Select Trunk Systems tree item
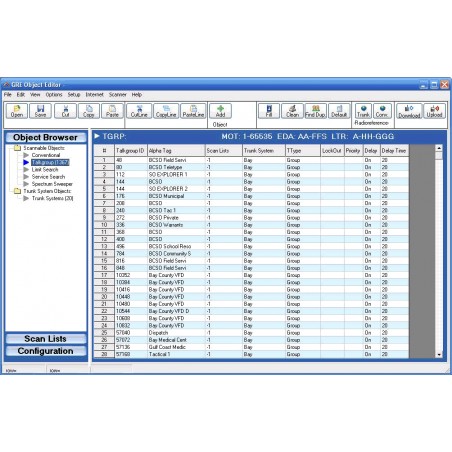Image resolution: width=452 pixels, height=452 pixels. click(x=52, y=198)
